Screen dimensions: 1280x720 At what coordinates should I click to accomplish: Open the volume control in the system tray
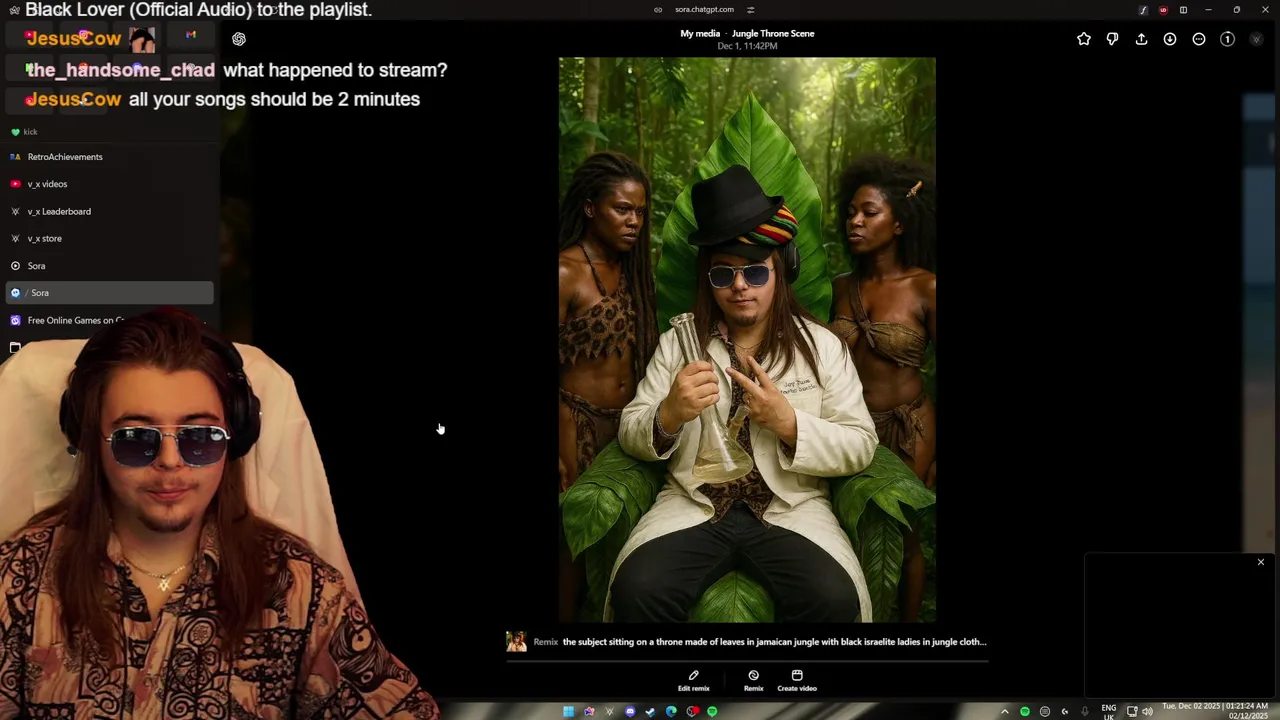[1147, 711]
